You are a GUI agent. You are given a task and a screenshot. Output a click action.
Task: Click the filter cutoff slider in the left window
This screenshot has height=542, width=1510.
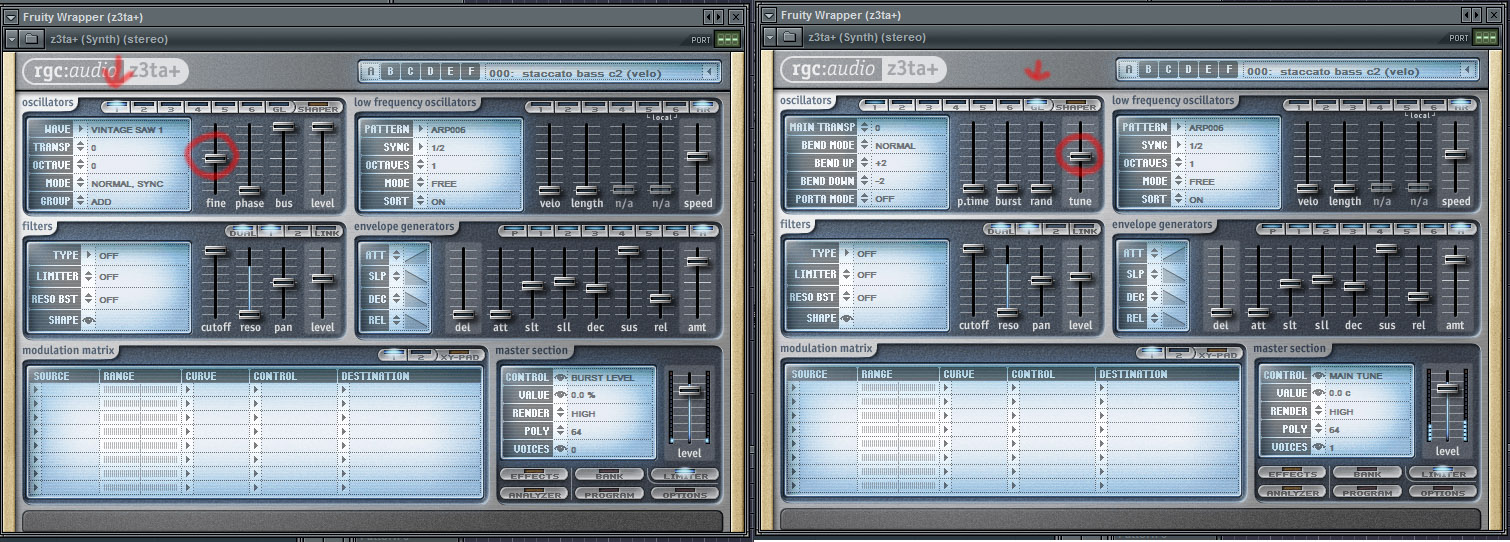(x=216, y=251)
